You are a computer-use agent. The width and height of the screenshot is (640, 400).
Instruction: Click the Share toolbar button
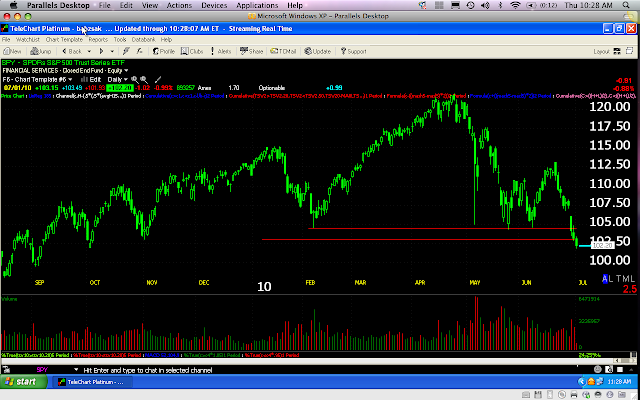(x=251, y=51)
